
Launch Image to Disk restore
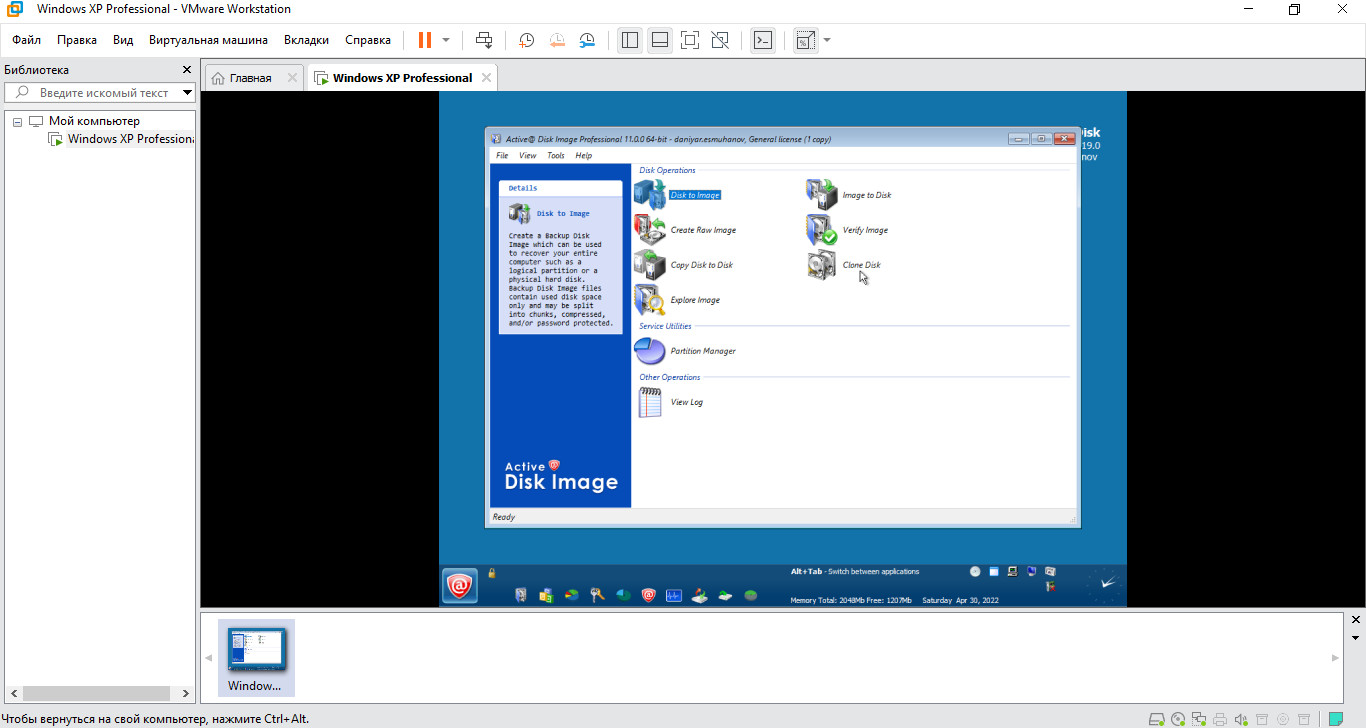849,195
